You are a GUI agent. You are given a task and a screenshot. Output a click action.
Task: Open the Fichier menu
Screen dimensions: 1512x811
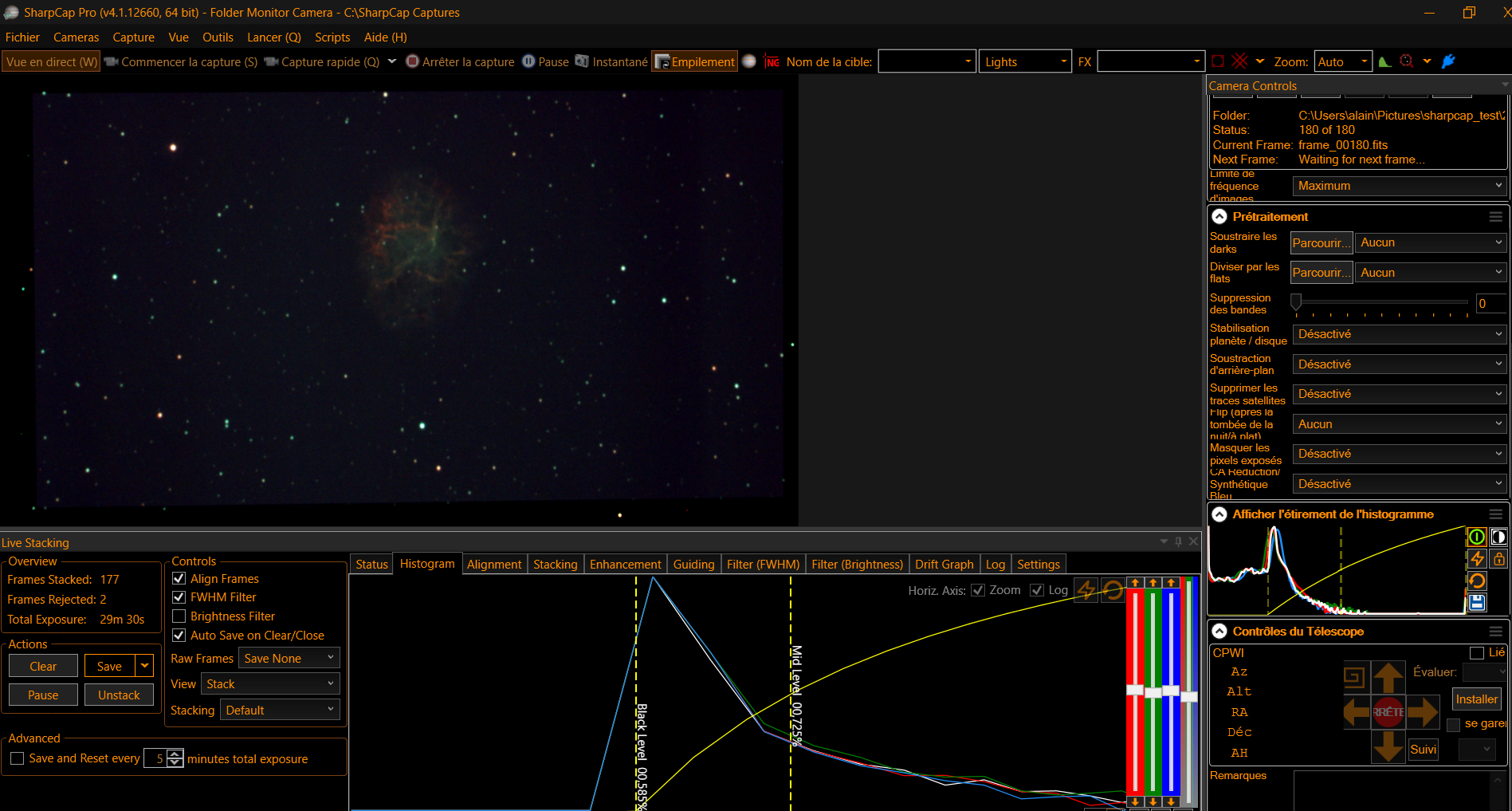[22, 37]
